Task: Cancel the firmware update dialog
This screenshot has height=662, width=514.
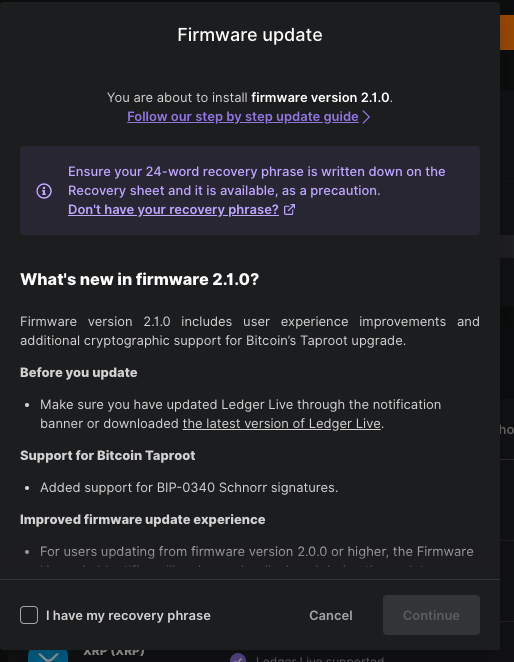Action: (x=331, y=615)
